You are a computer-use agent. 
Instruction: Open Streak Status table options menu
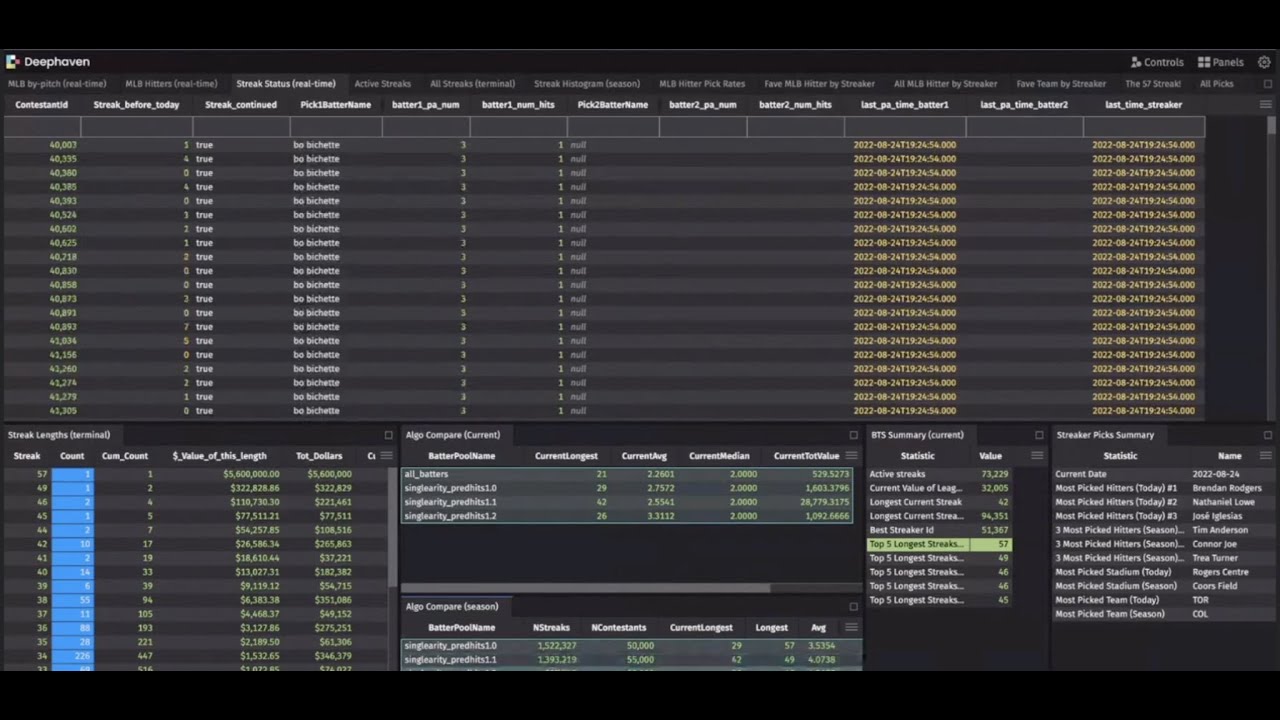pos(1266,104)
